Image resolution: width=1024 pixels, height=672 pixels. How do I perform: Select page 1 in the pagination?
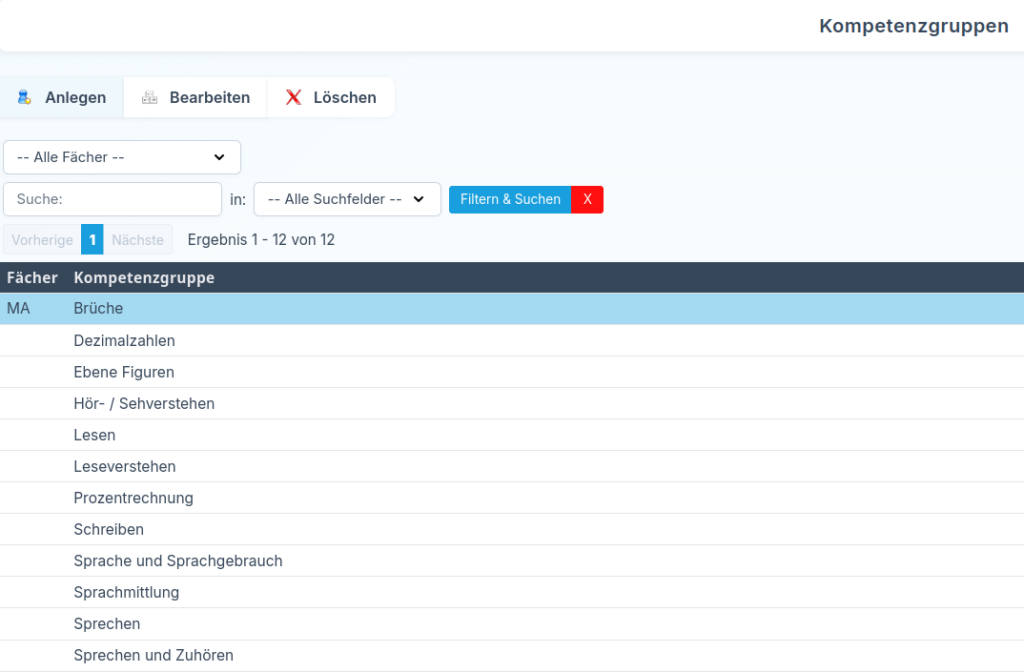(x=92, y=240)
